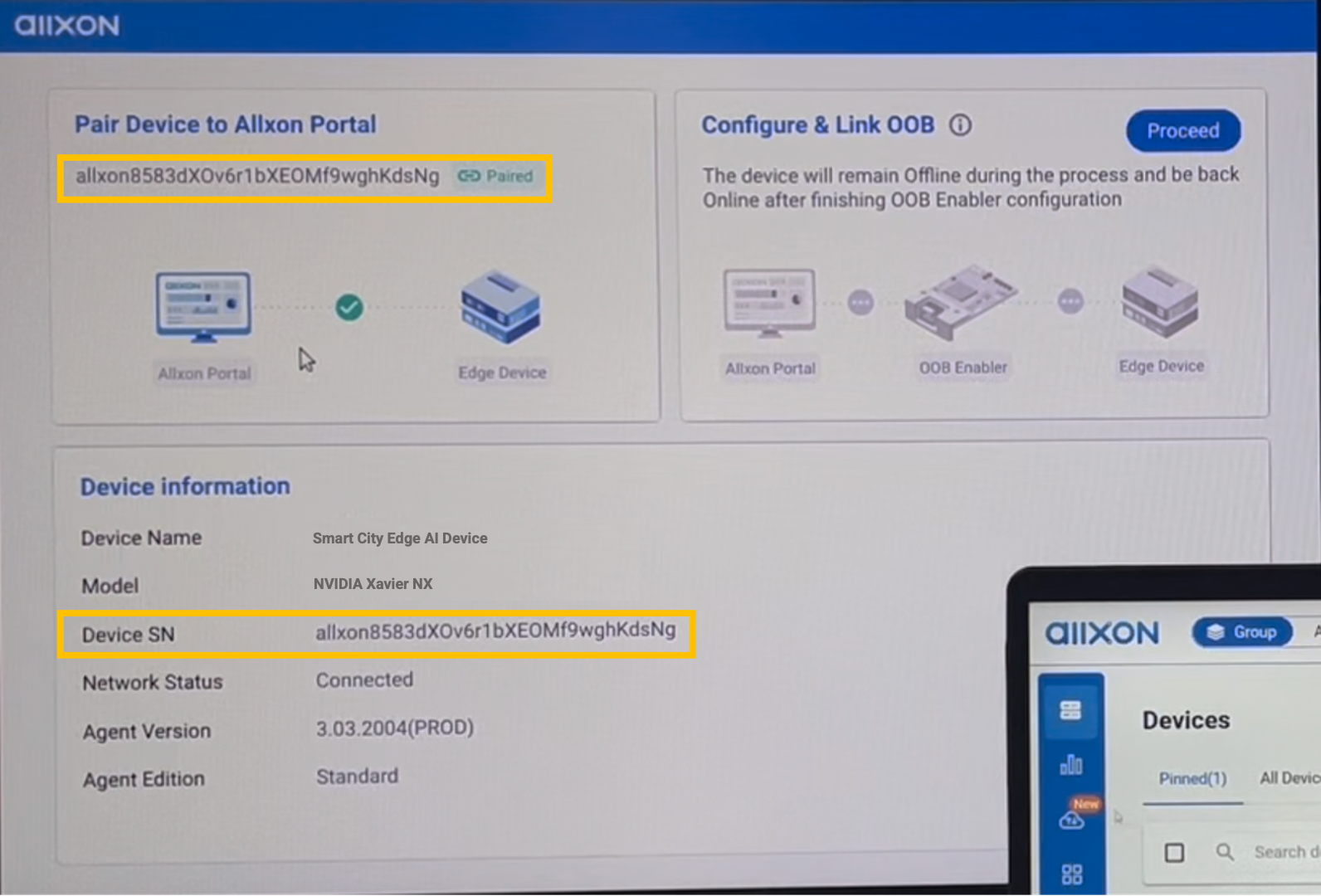Click the Paired status badge
Viewport: 1321px width, 896px height.
pos(495,176)
